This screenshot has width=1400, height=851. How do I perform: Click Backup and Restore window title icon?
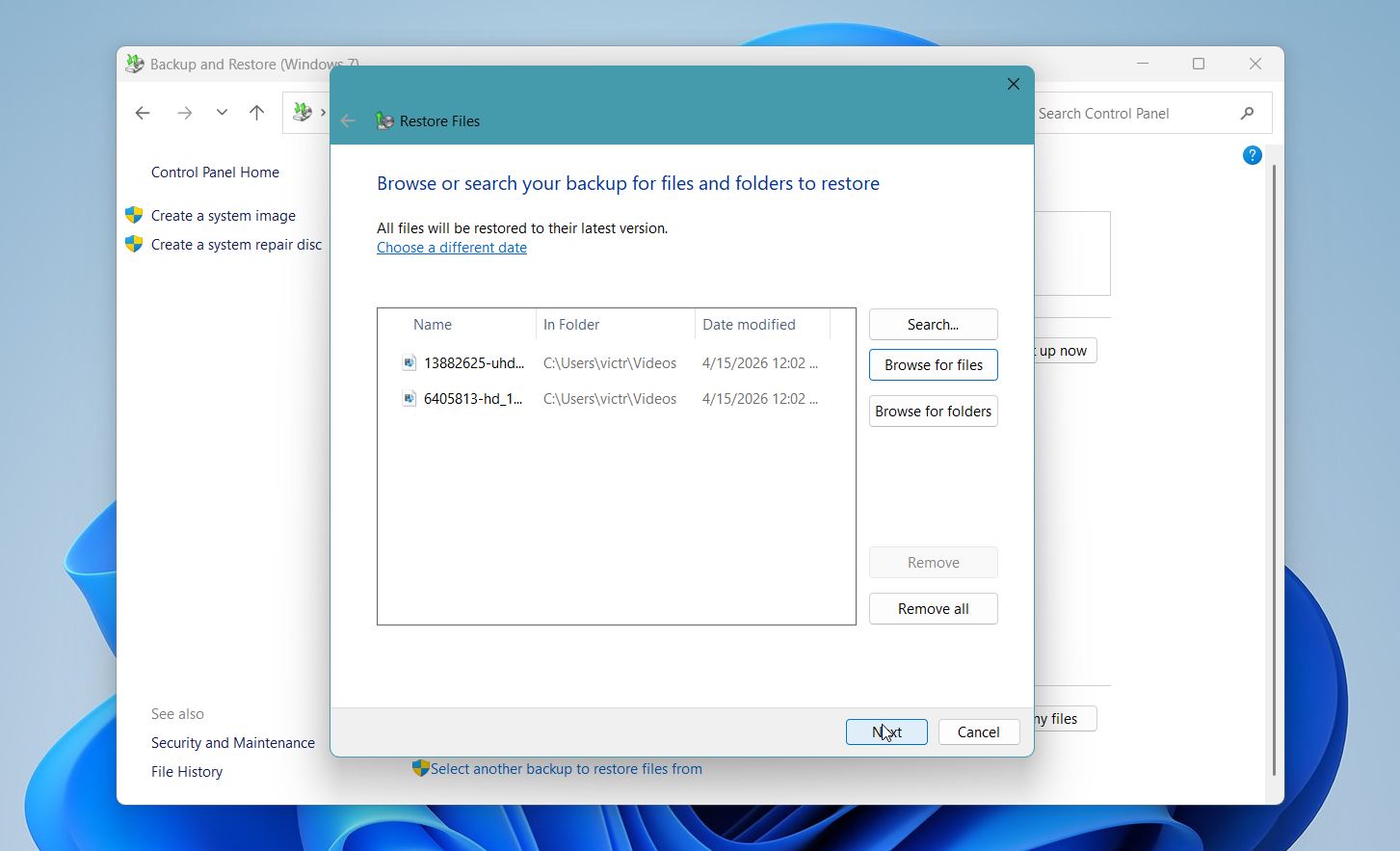pos(135,65)
